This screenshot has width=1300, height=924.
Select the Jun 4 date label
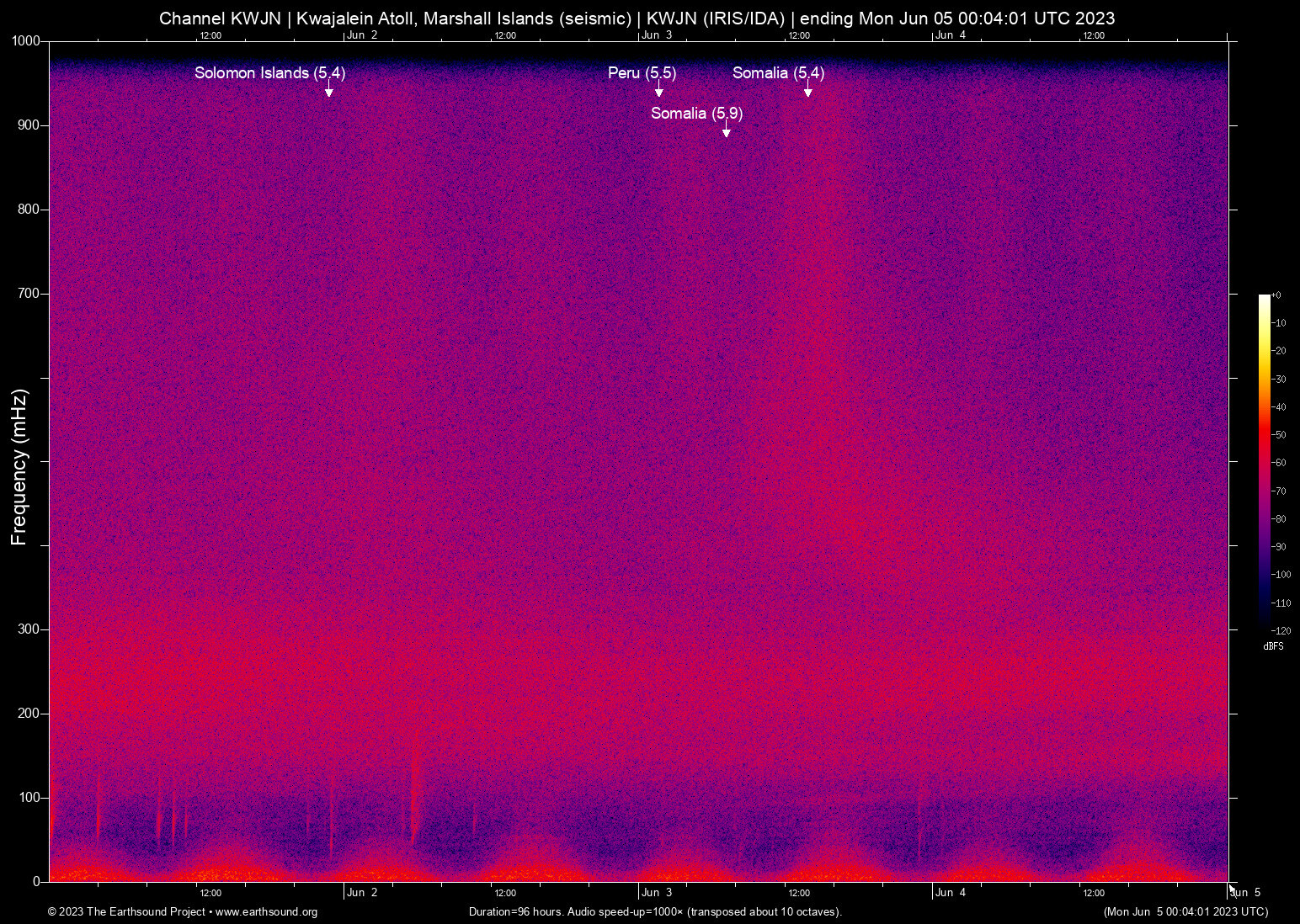951,893
